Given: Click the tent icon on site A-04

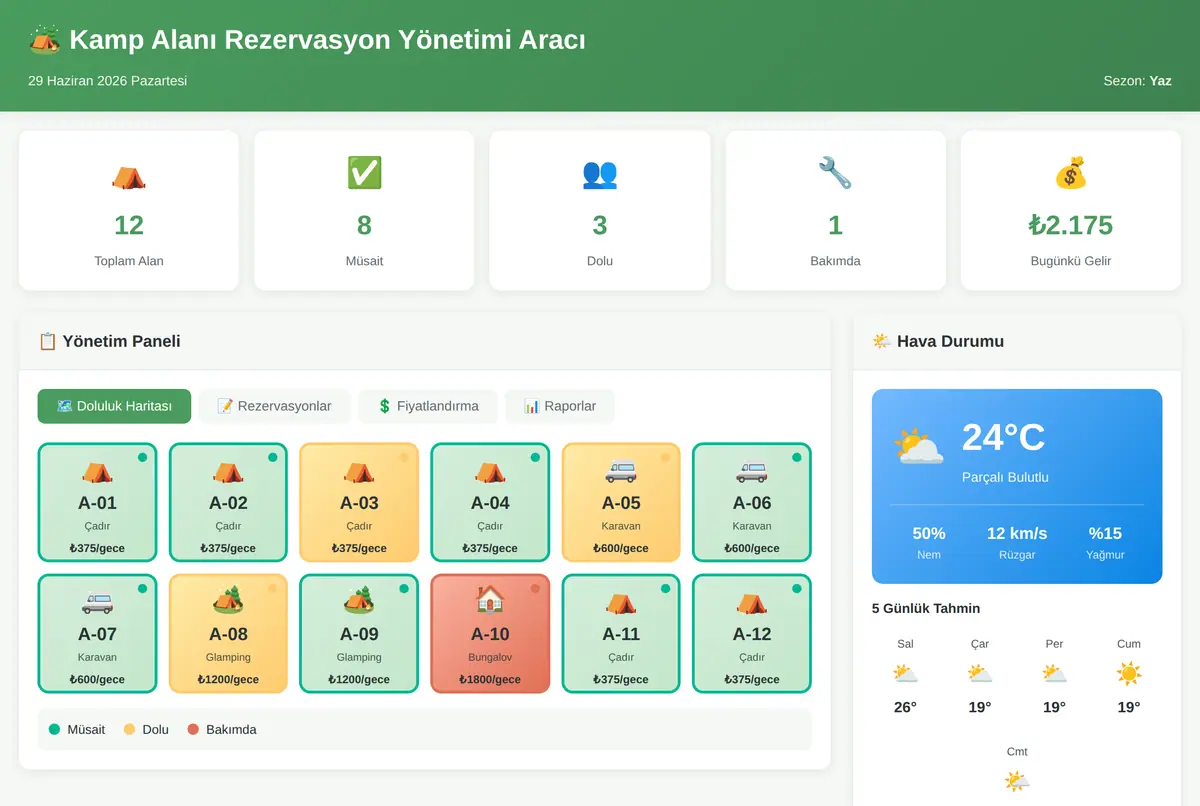Looking at the screenshot, I should coord(490,472).
